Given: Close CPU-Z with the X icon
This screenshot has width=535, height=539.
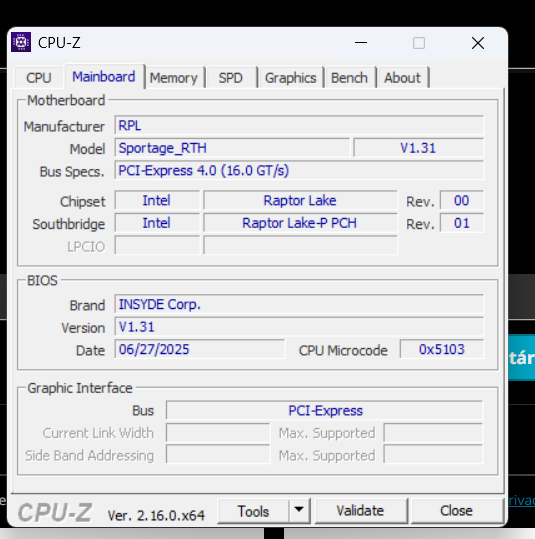Looking at the screenshot, I should (x=478, y=43).
